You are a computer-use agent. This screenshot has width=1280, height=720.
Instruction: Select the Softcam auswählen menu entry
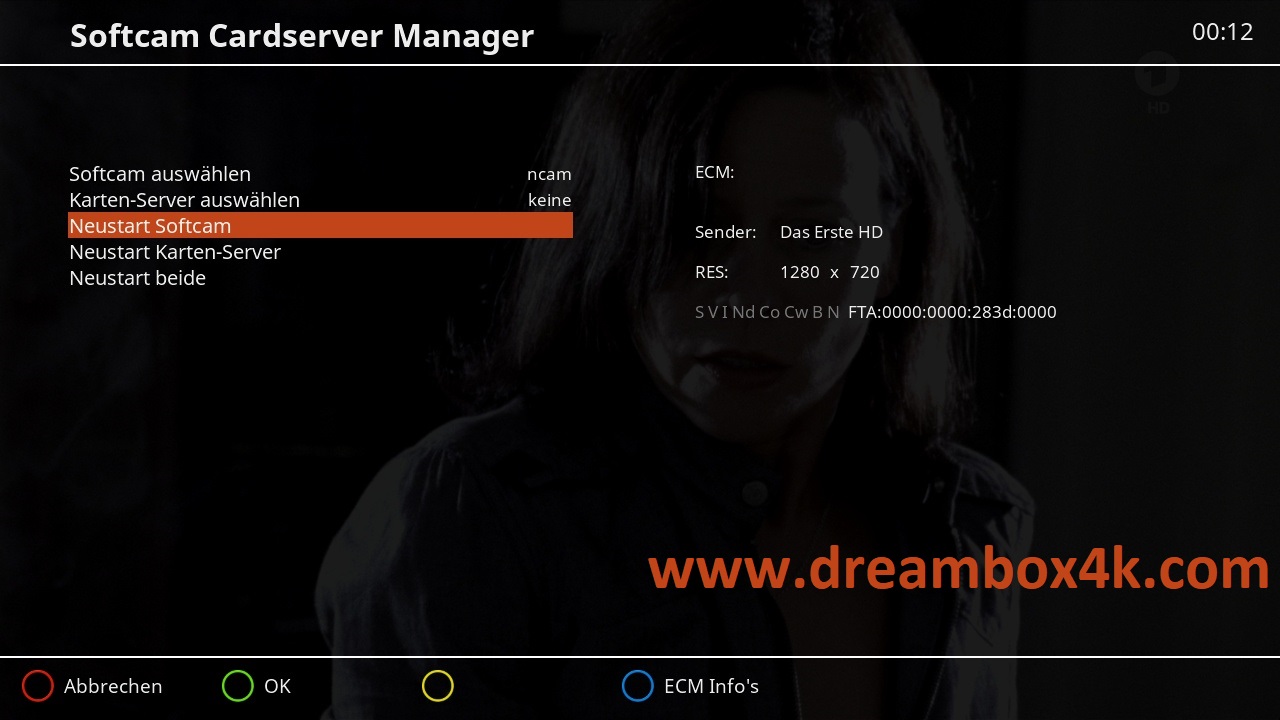coord(320,173)
